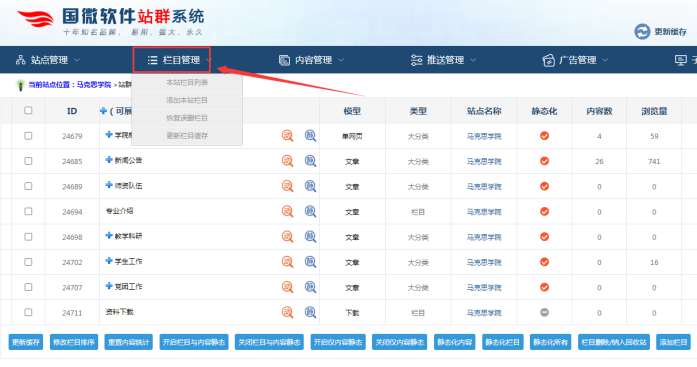Click the 静态化所有 button
The height and width of the screenshot is (367, 697).
(x=550, y=342)
